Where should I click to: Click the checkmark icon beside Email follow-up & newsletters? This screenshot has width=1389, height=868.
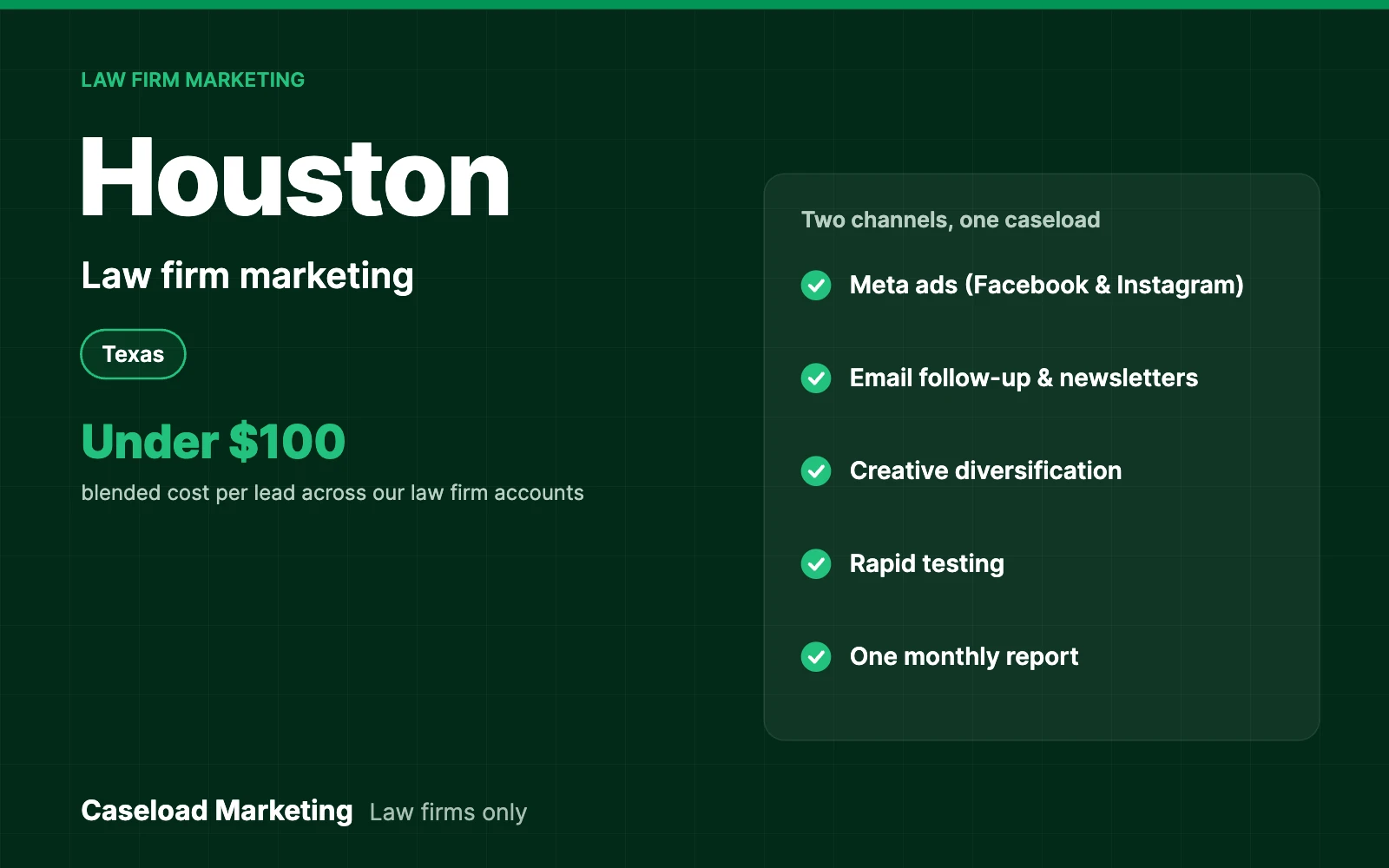point(816,378)
